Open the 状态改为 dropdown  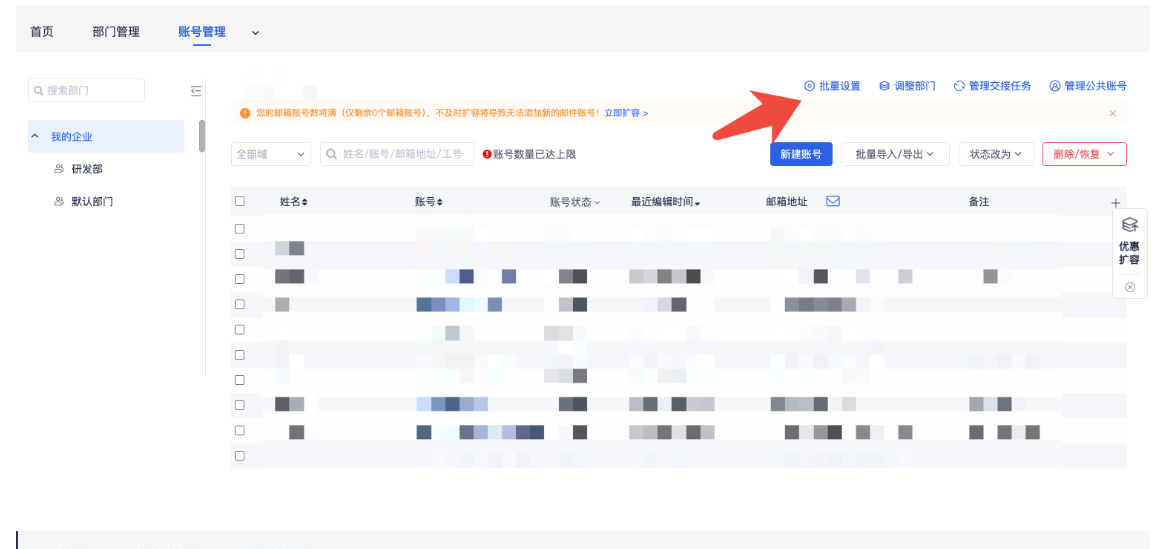(x=996, y=154)
